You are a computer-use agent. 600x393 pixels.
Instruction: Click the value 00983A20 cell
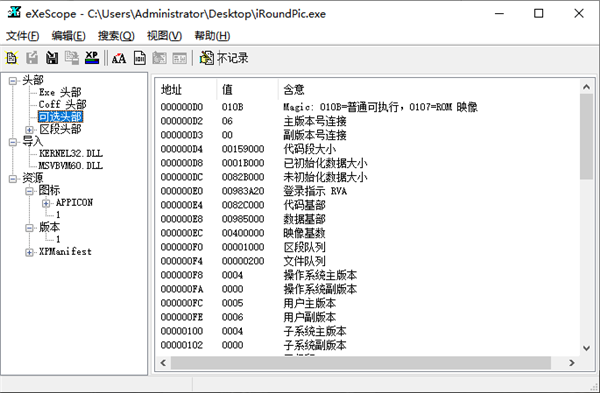click(243, 191)
